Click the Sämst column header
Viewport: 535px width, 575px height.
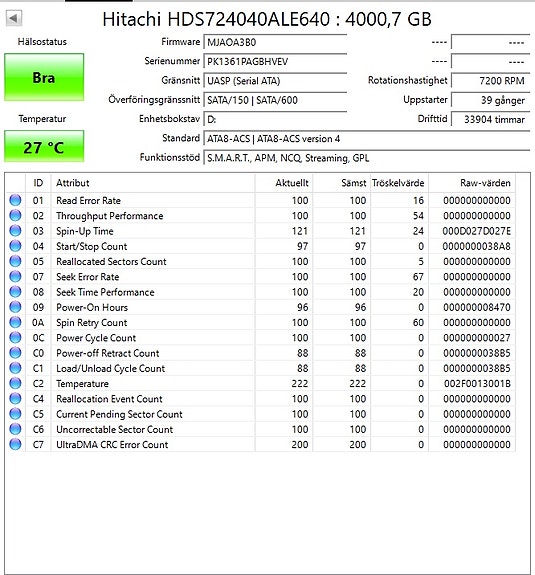341,183
